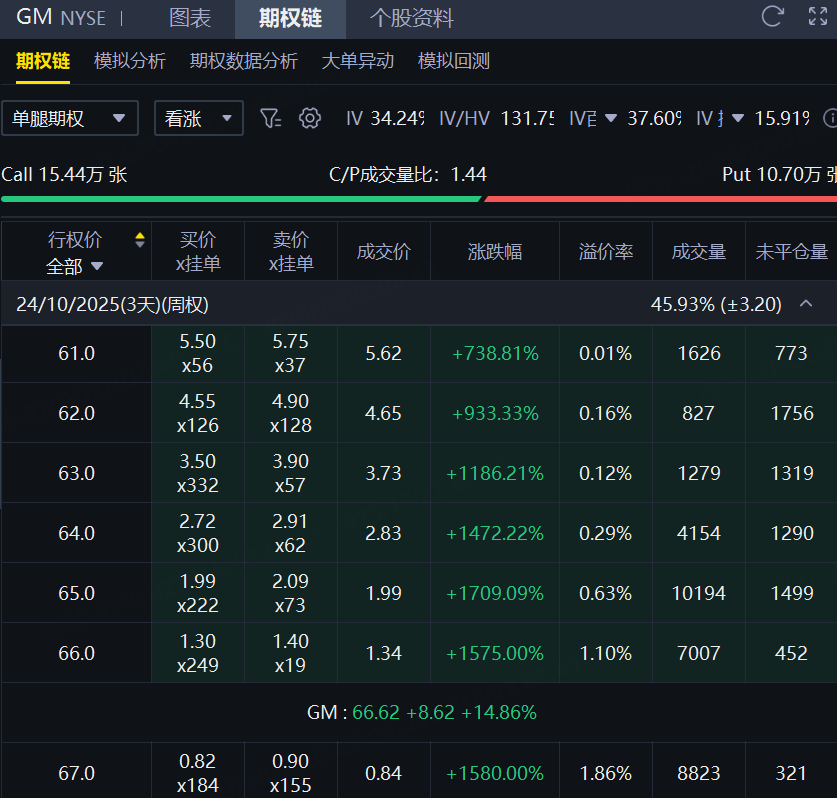Open the 大单异动 sub-tab

click(357, 61)
